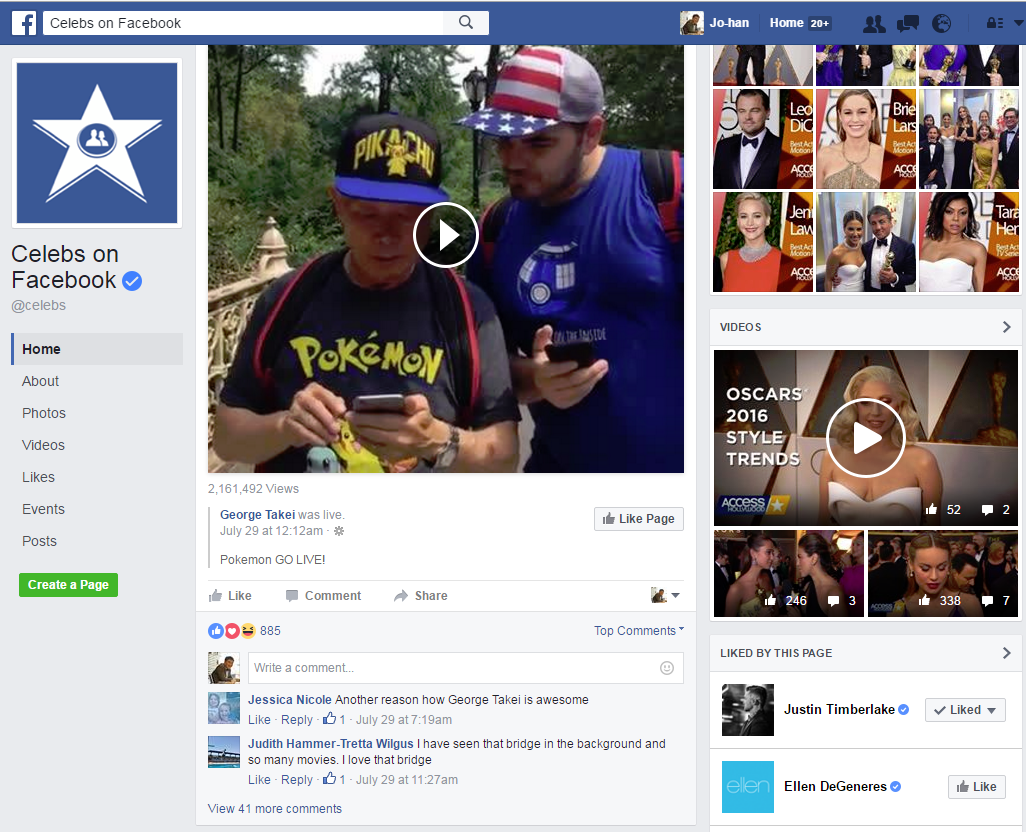The image size is (1026, 832).
Task: Play the George Takei Pokemon video
Action: click(446, 235)
